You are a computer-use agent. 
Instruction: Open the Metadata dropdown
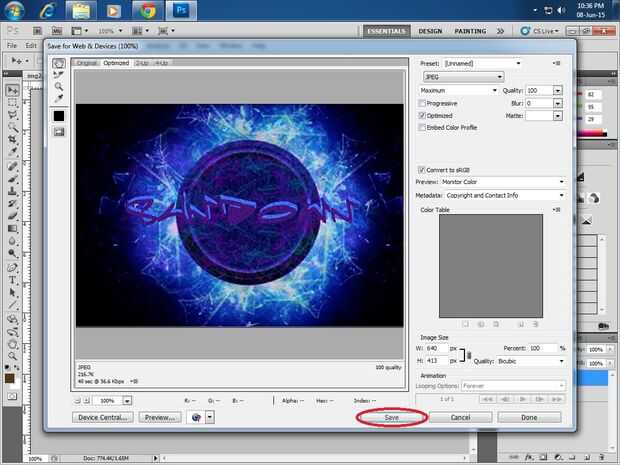click(x=505, y=195)
